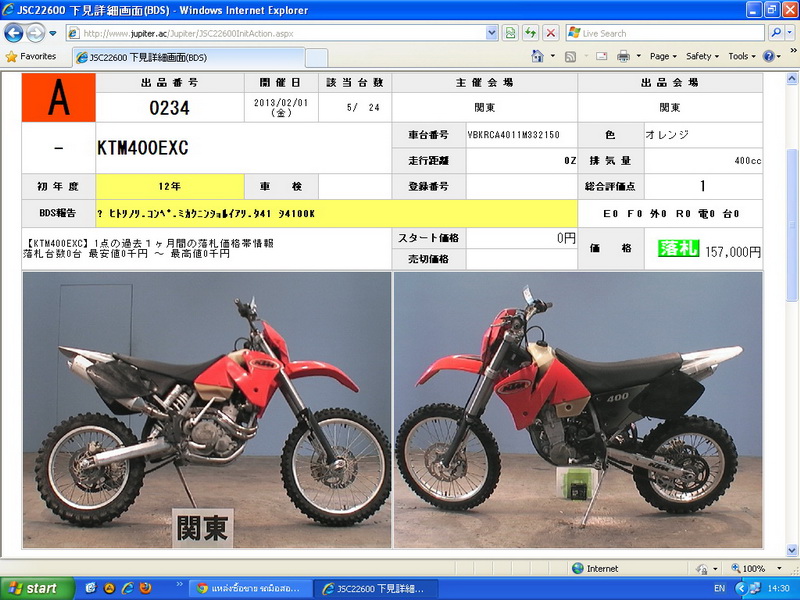The image size is (800, 600).
Task: Open the Favorites star button
Action: click(x=31, y=57)
